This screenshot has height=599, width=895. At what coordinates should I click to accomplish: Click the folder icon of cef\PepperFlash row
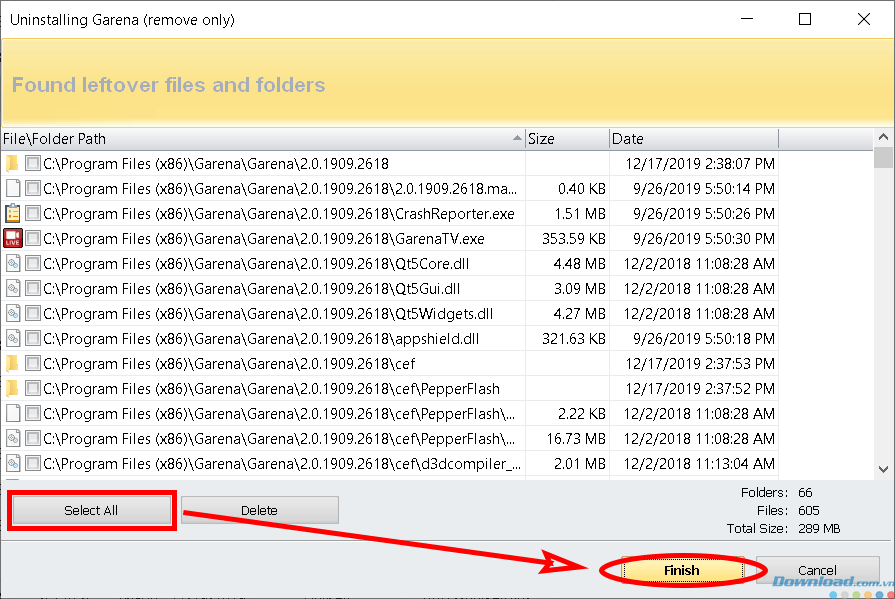(12, 389)
